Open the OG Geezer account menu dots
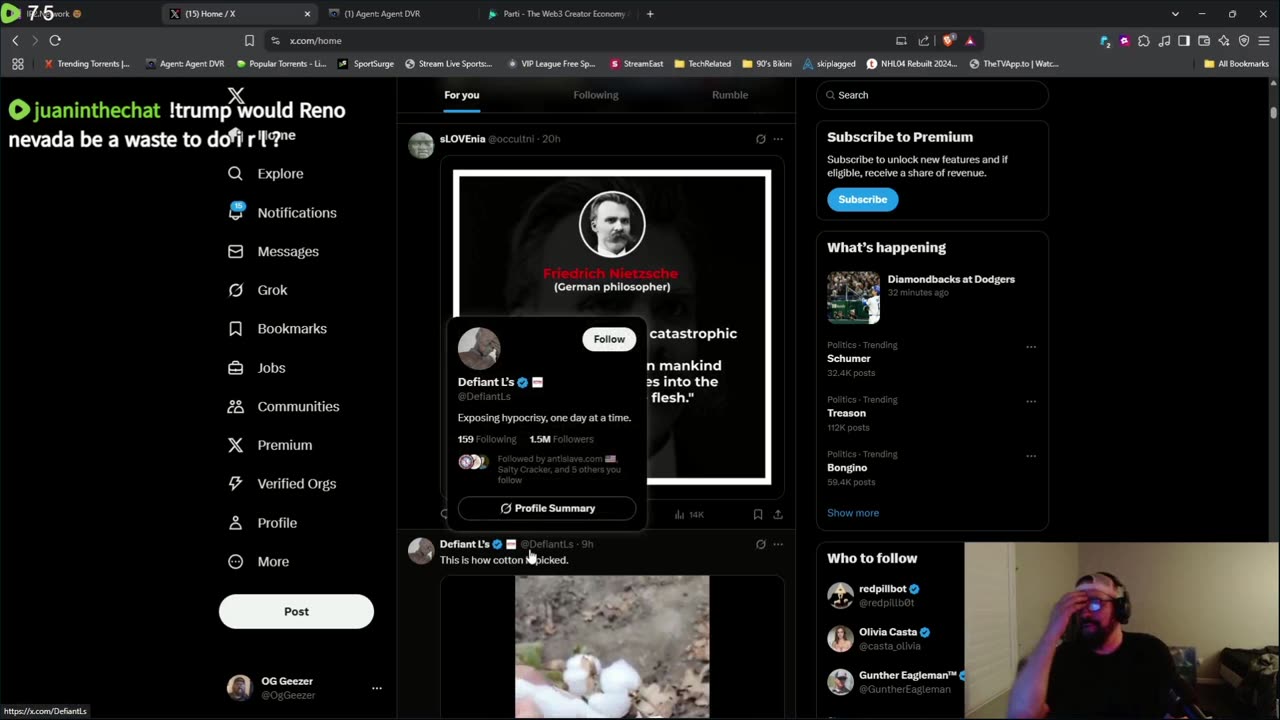 click(x=377, y=688)
